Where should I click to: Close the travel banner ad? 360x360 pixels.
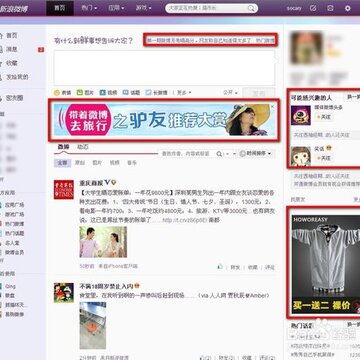click(272, 107)
